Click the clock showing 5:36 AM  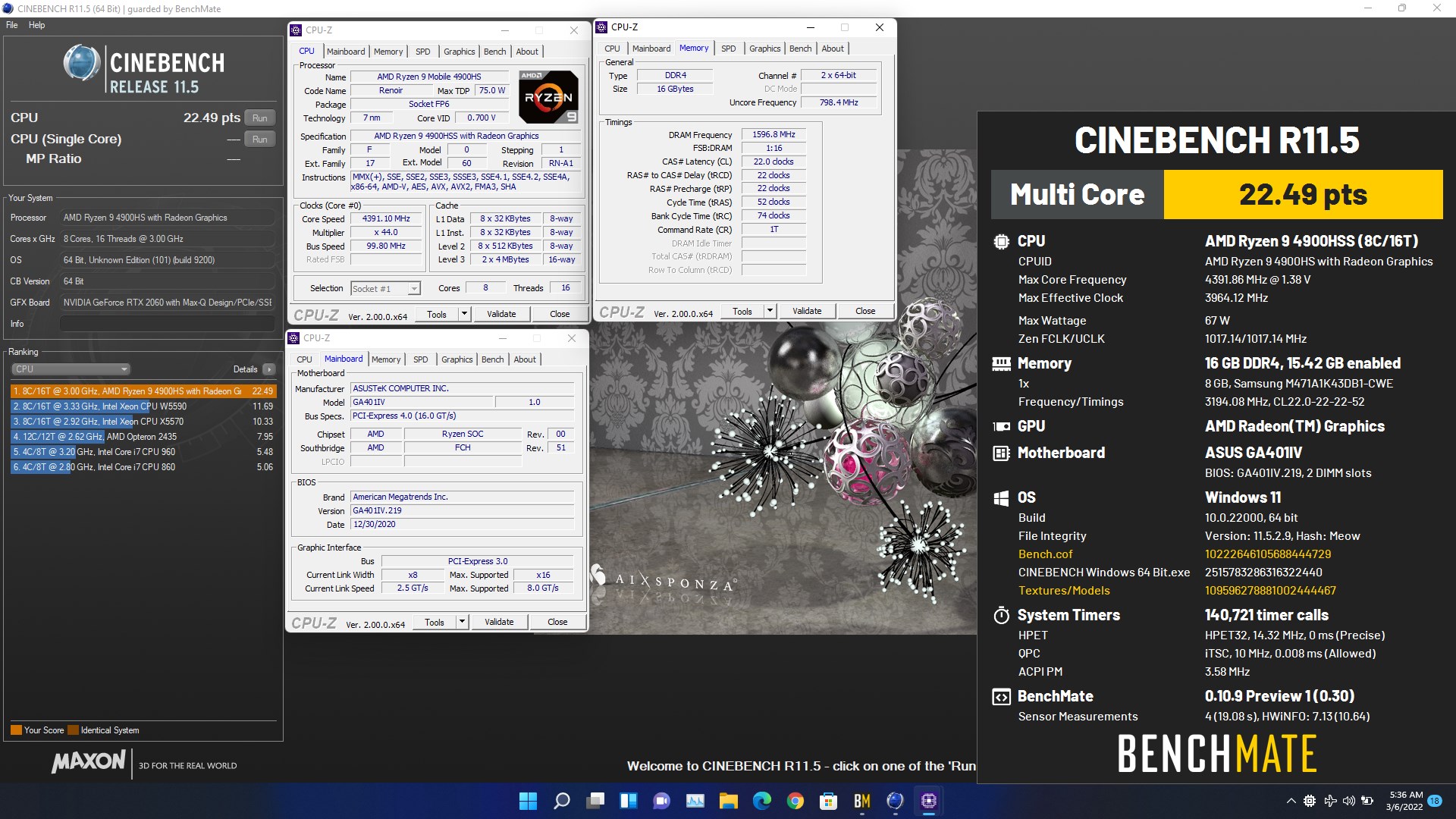point(1406,795)
